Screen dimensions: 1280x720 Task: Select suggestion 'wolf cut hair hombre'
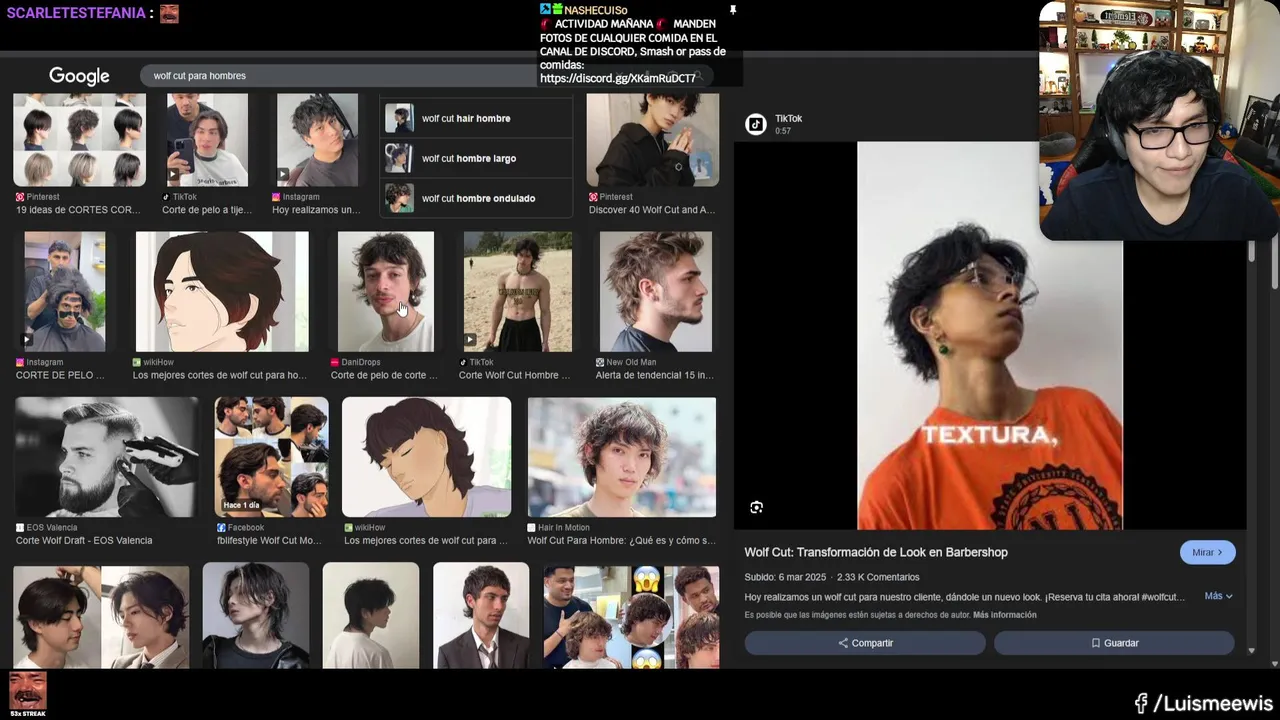tap(476, 118)
